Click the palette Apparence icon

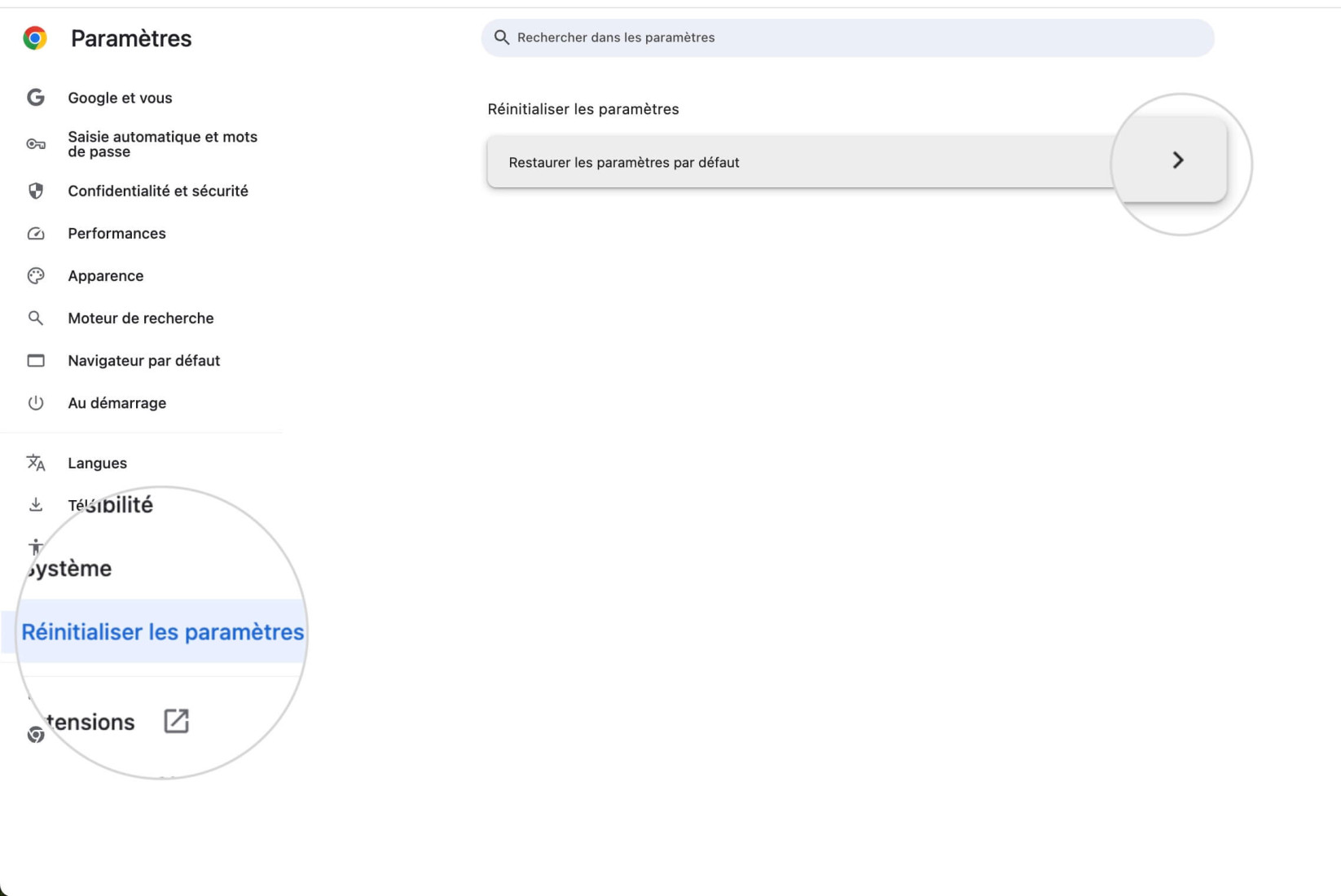36,276
